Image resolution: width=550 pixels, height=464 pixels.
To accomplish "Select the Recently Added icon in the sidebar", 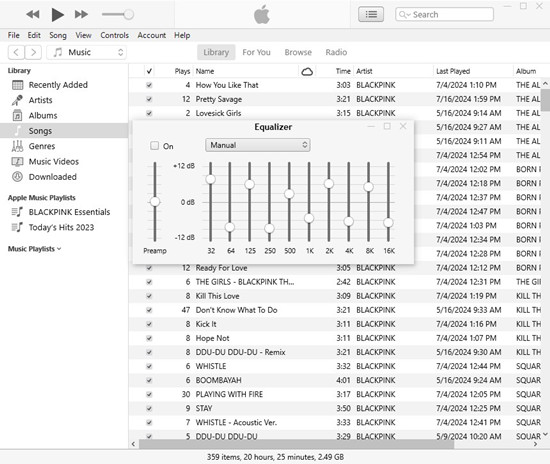I will point(18,85).
